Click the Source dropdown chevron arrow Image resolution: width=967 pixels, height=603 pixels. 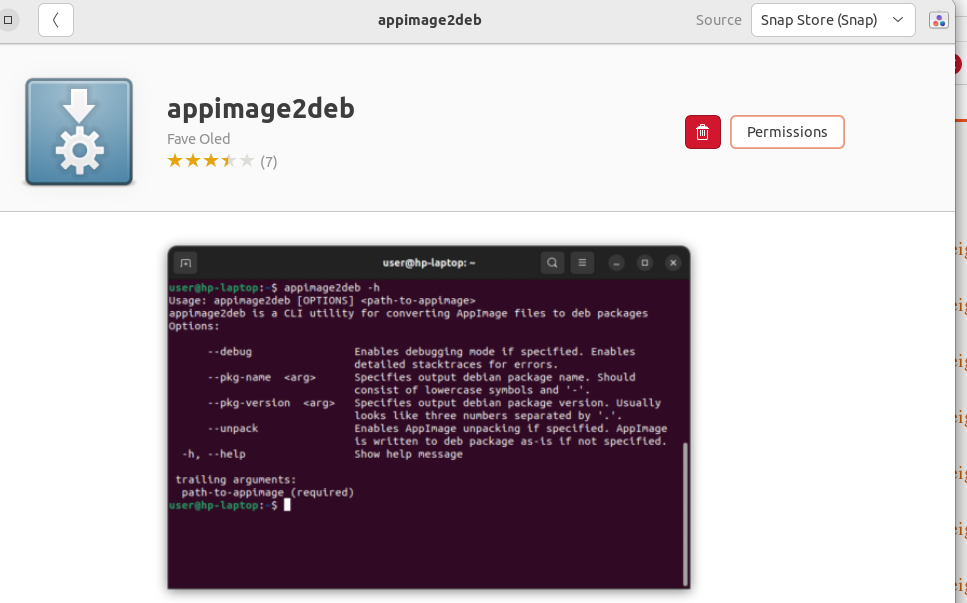click(897, 20)
